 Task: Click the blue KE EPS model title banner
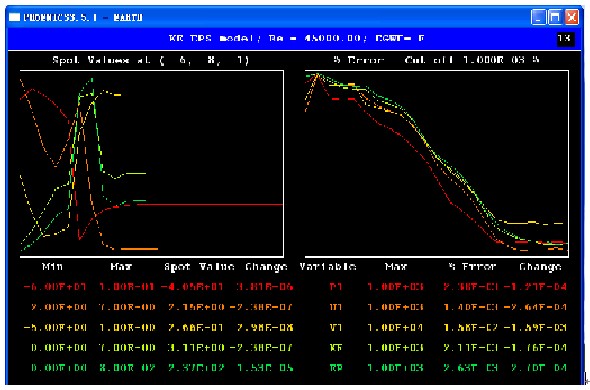click(x=294, y=39)
